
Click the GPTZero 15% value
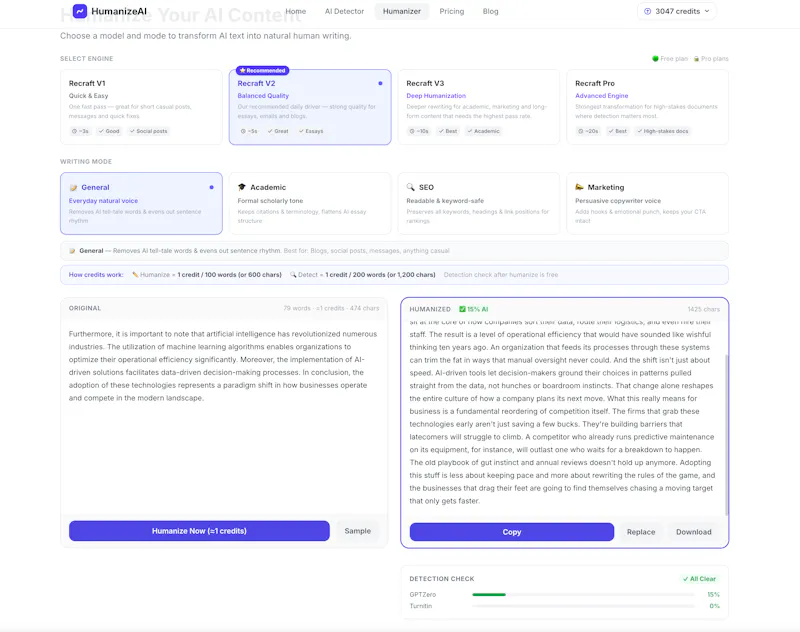click(713, 595)
